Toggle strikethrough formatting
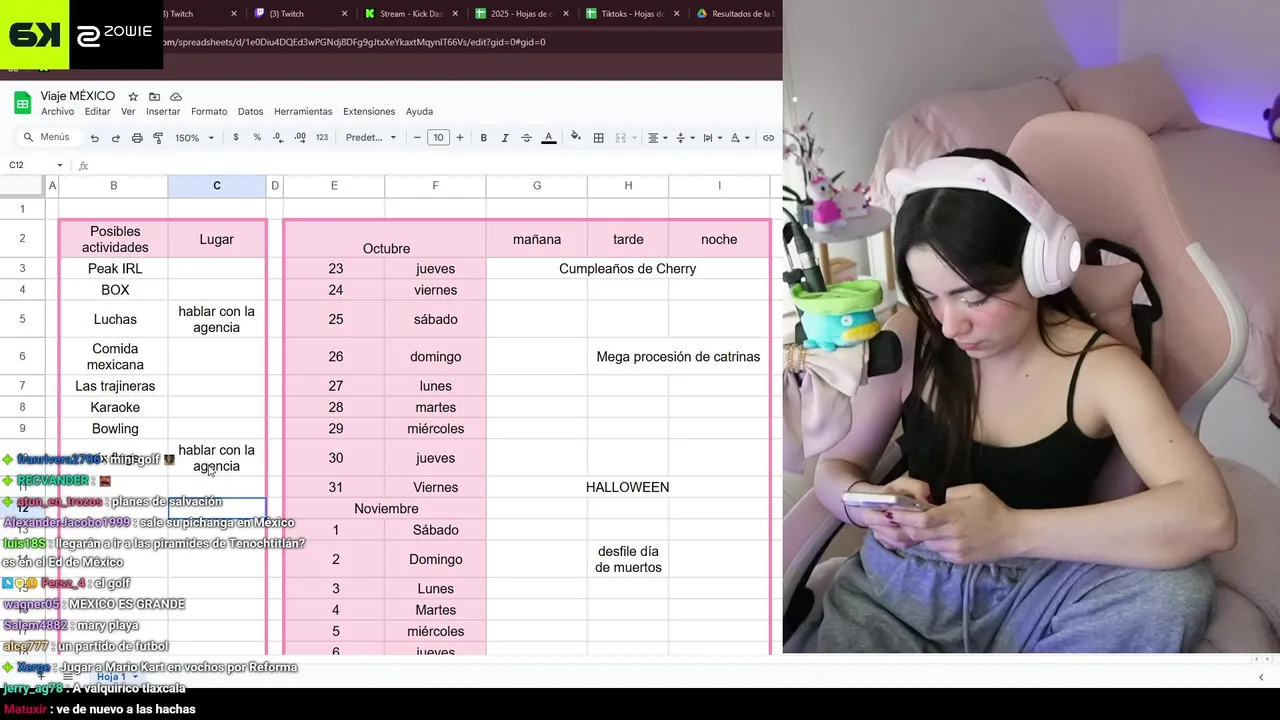This screenshot has height=720, width=1280. click(x=527, y=138)
